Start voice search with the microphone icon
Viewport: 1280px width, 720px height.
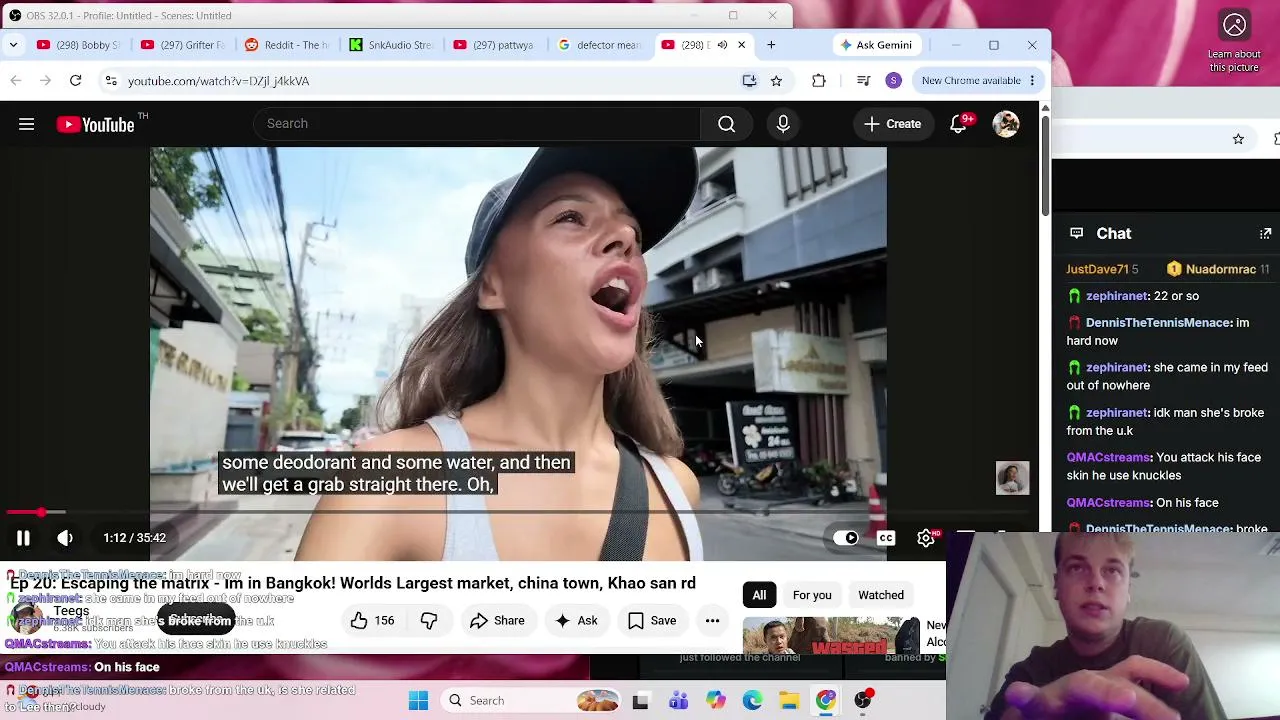pos(783,124)
